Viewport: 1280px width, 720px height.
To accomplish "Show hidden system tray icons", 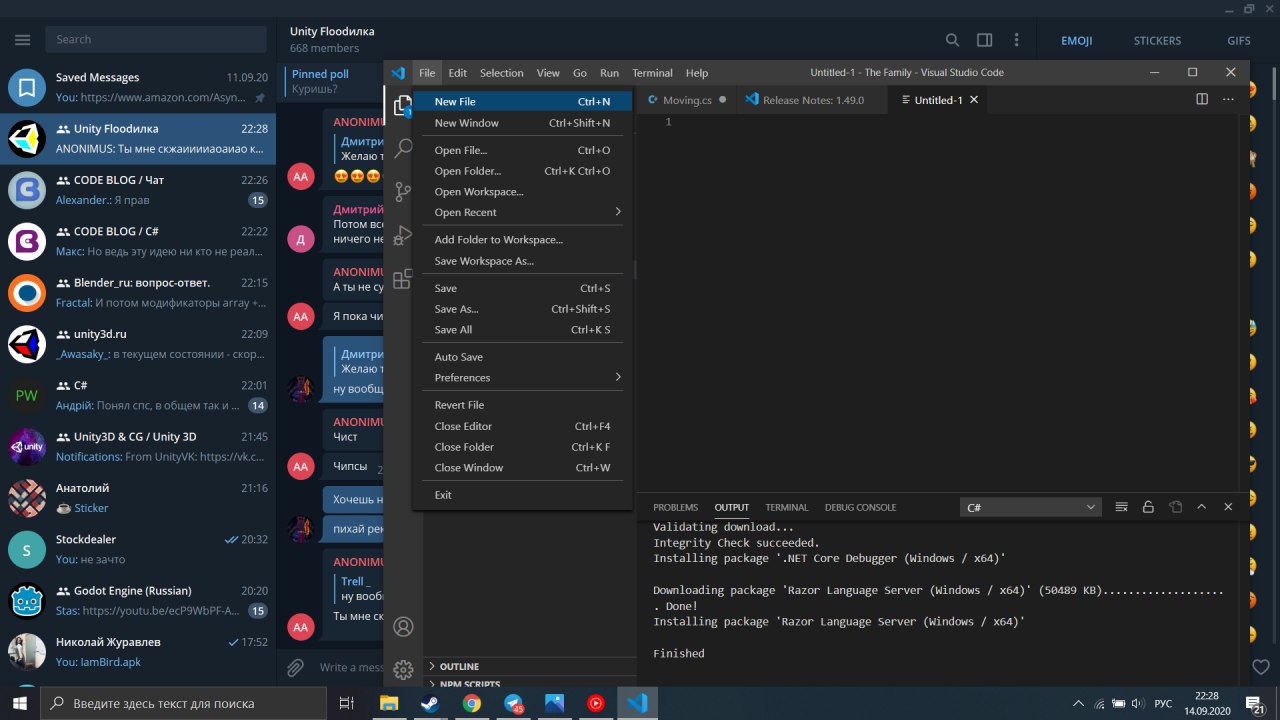I will pos(1077,703).
